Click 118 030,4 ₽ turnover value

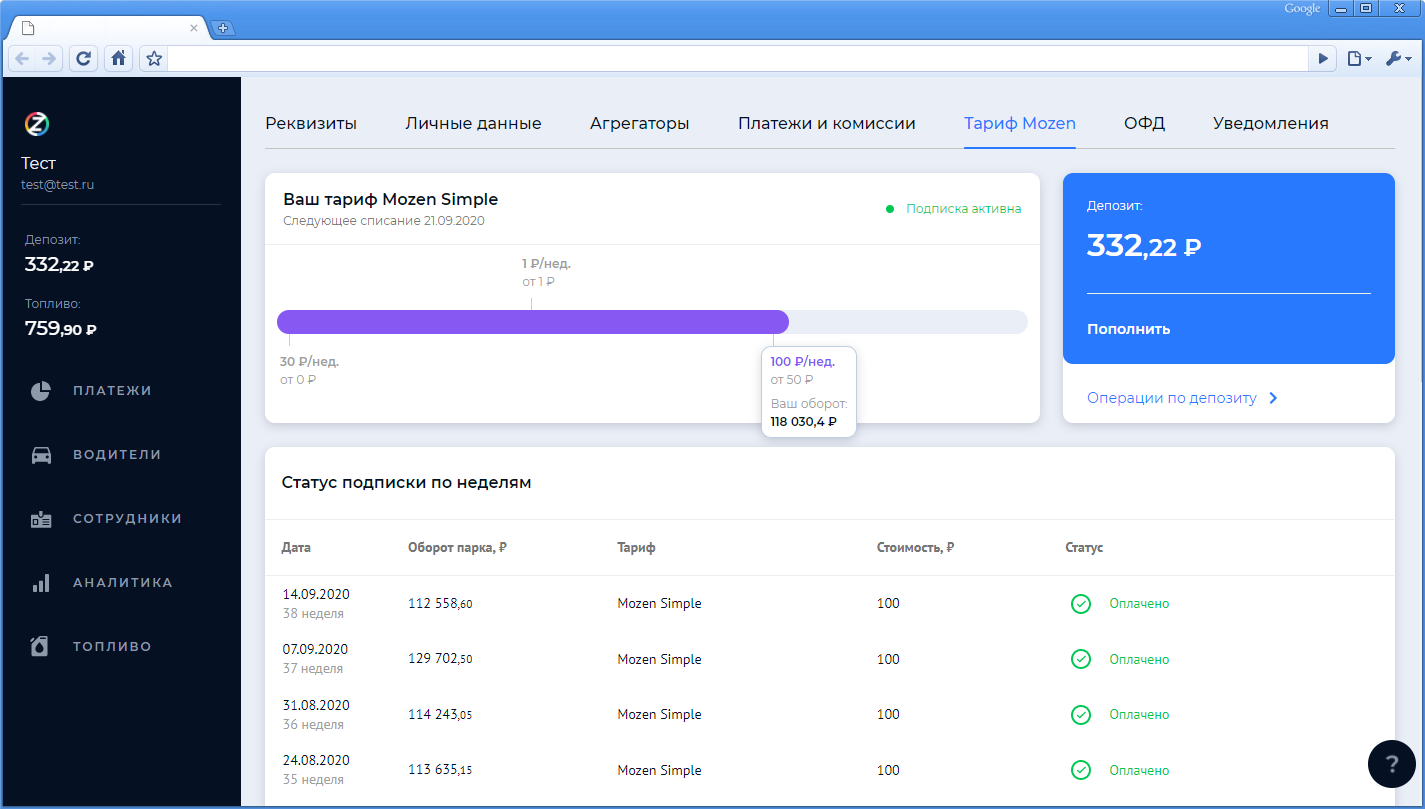[803, 422]
